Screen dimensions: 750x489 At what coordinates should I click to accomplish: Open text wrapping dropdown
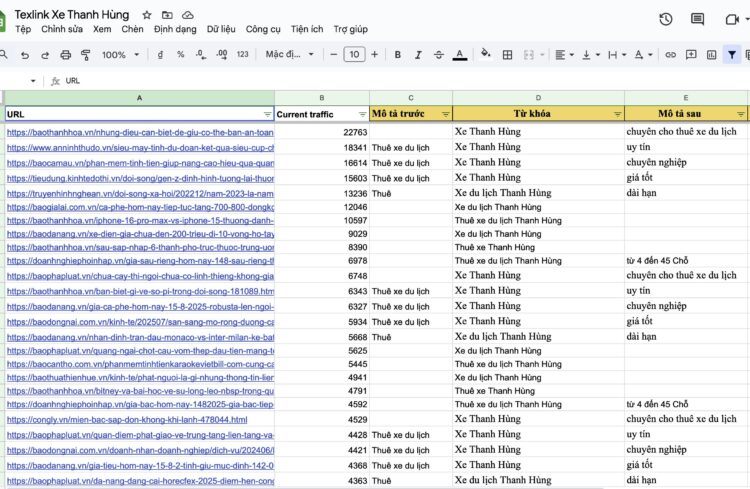click(617, 55)
